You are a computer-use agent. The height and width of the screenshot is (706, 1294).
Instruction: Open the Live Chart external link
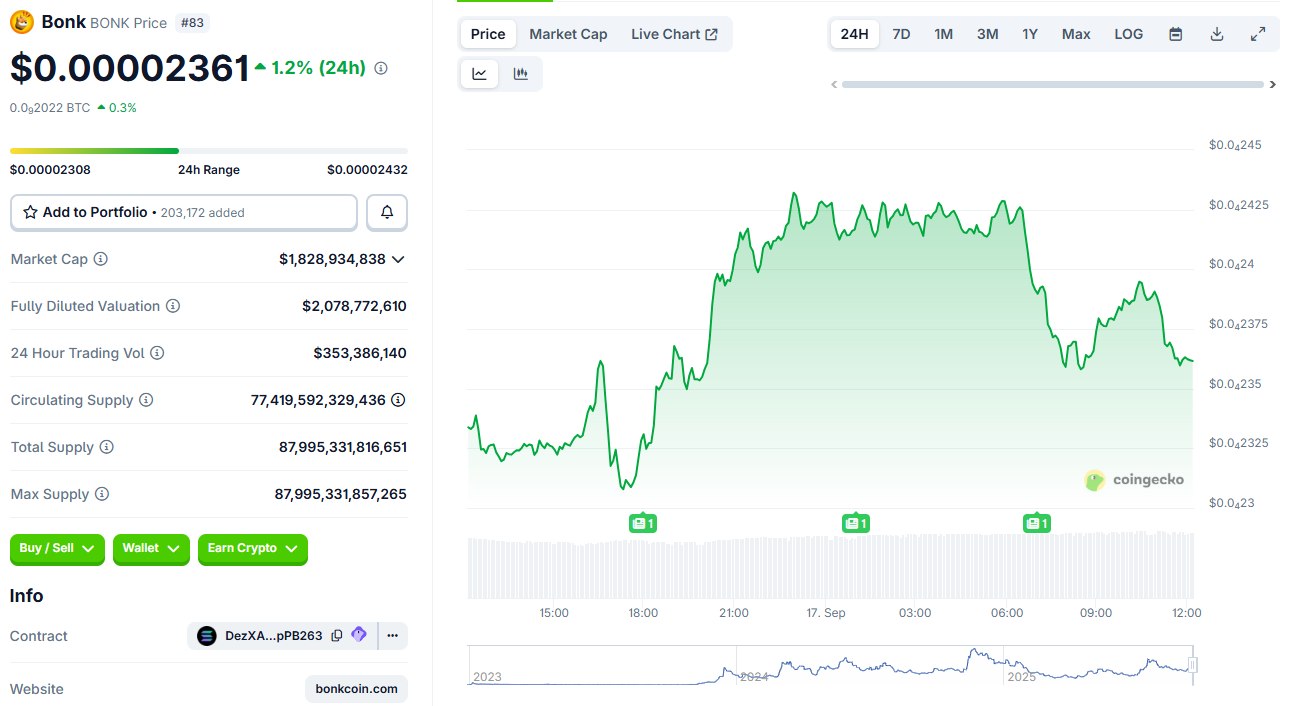(674, 34)
